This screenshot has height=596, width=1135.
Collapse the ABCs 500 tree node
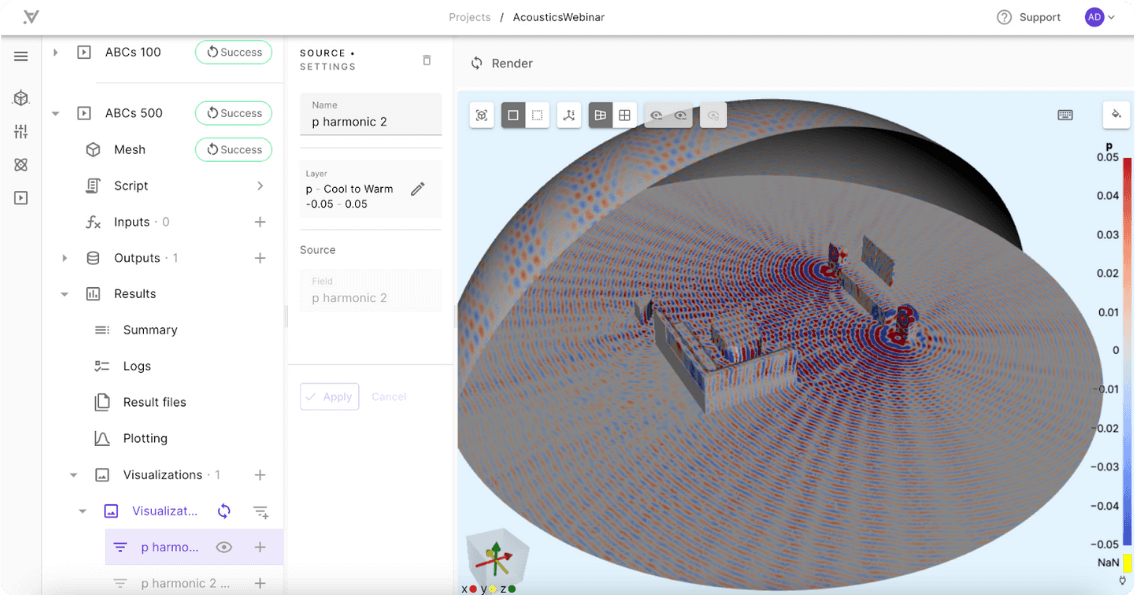56,113
